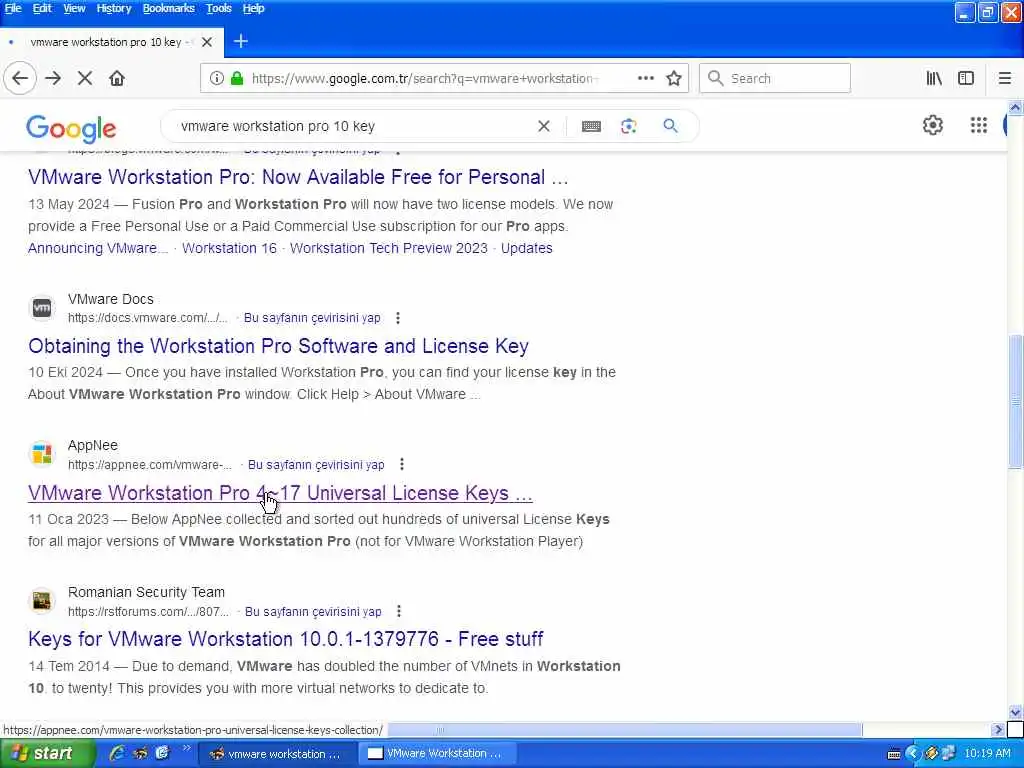Search by image with Google Lens
The height and width of the screenshot is (768, 1024).
[629, 126]
